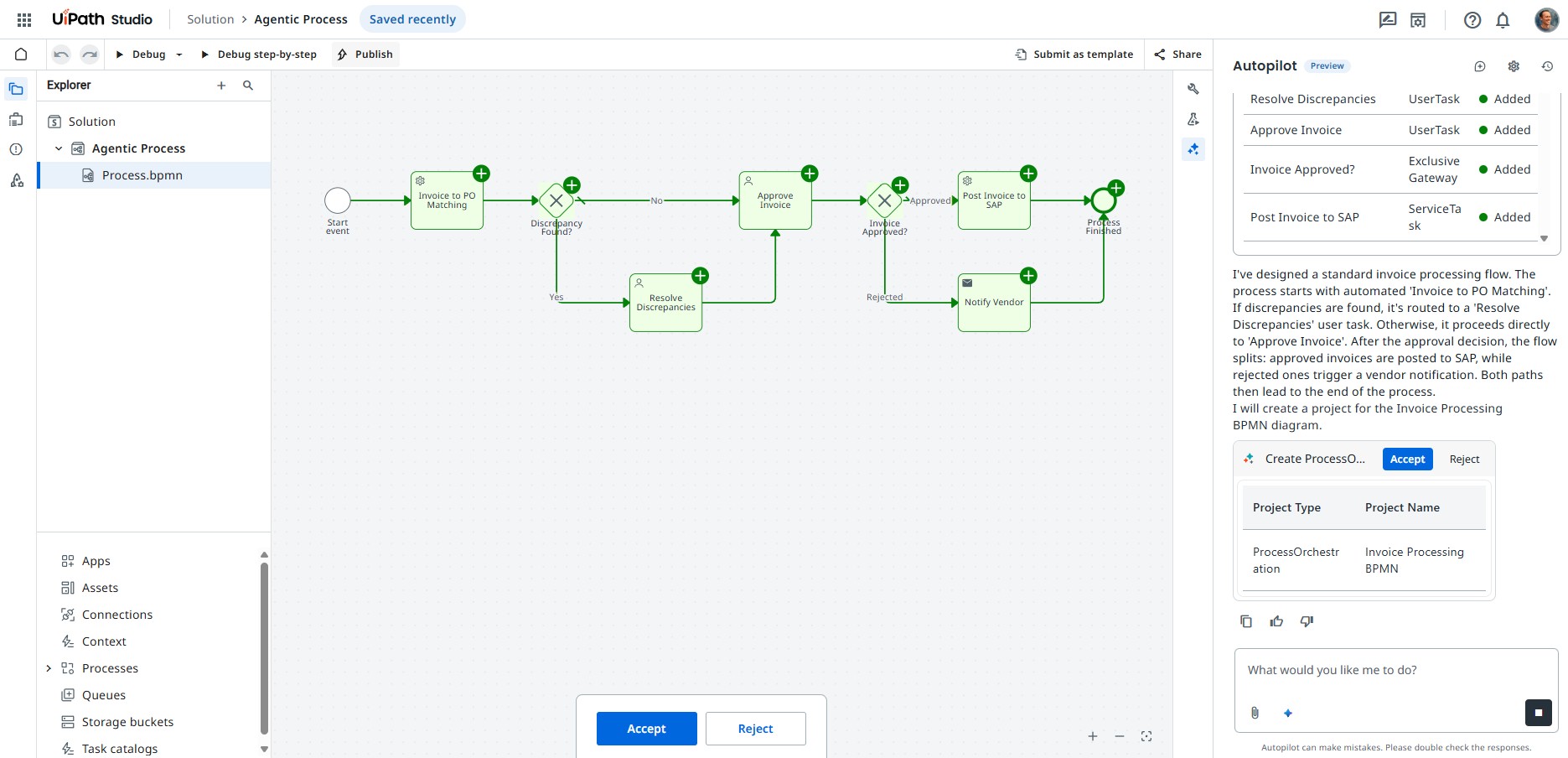Image resolution: width=1568 pixels, height=758 pixels.
Task: Search within the Explorer panel
Action: pyautogui.click(x=248, y=86)
